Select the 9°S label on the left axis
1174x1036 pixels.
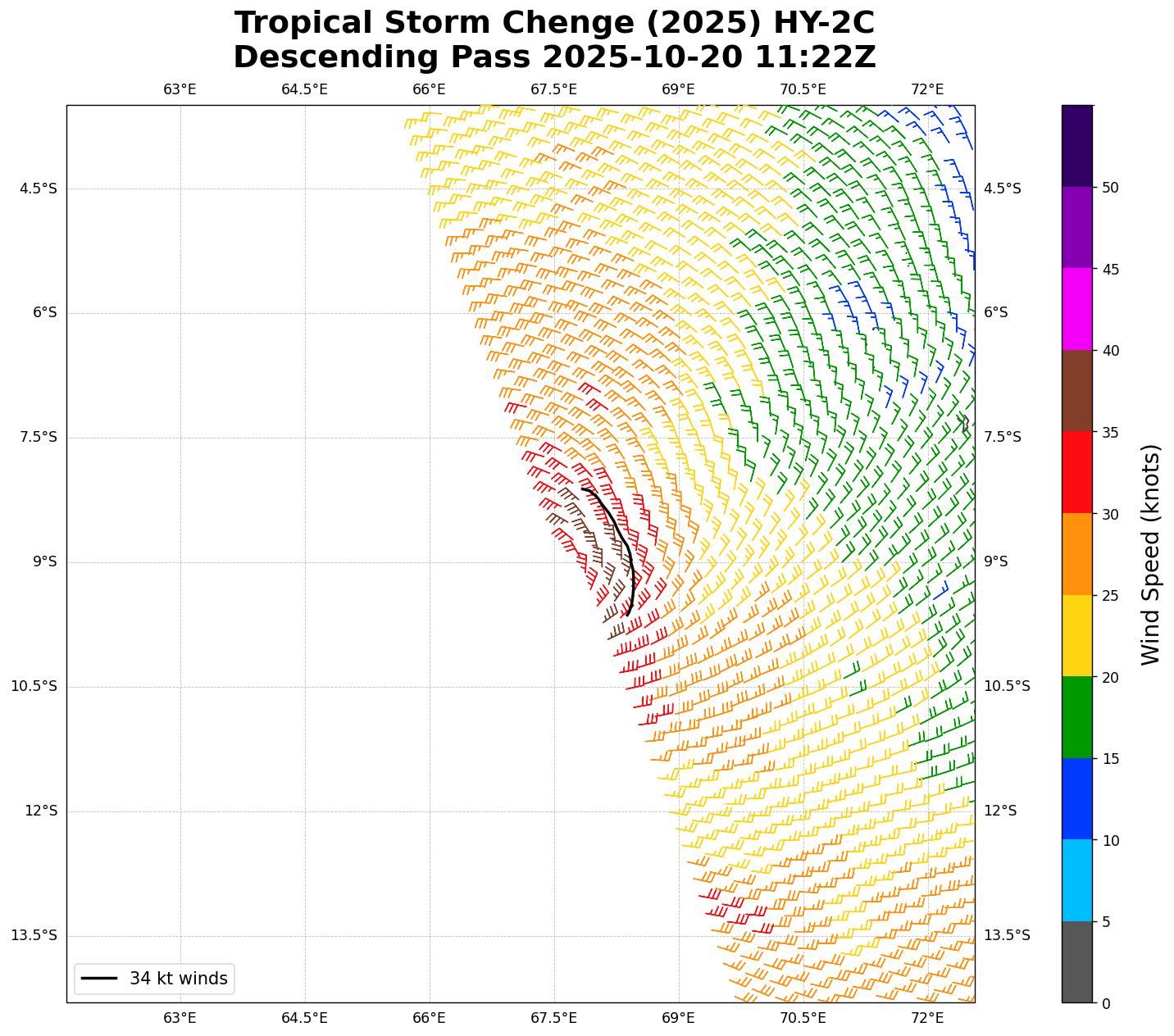[44, 561]
